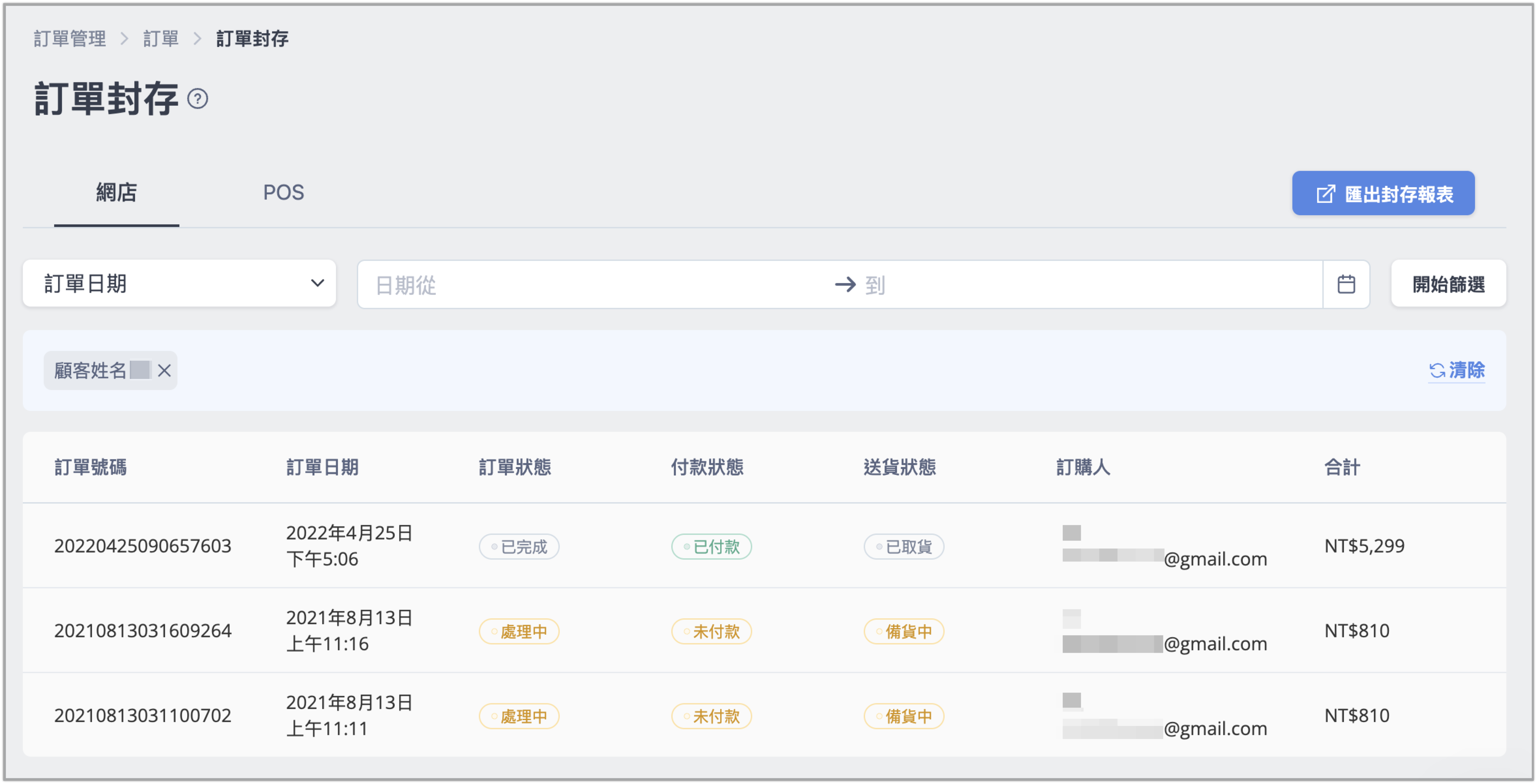Click the 日期從 start date field

point(597,285)
